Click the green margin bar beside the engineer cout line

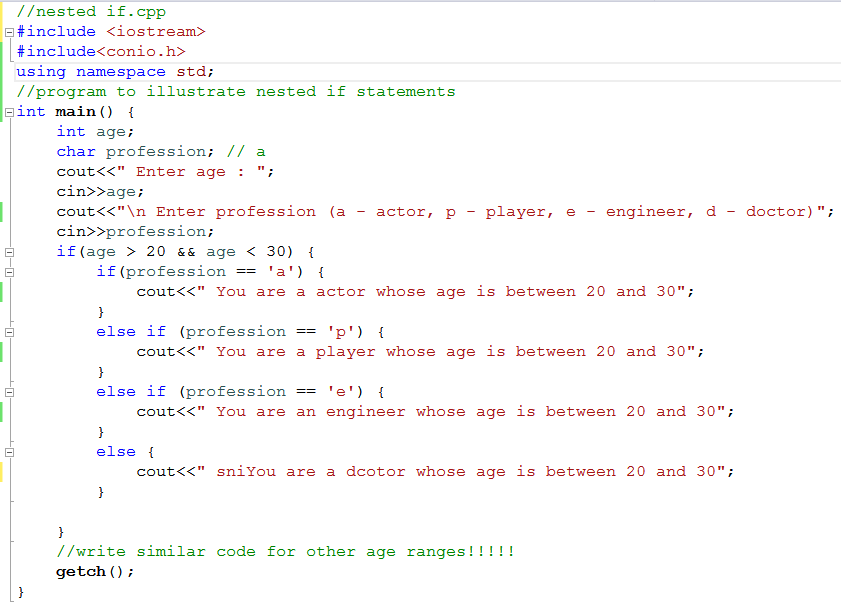3,411
